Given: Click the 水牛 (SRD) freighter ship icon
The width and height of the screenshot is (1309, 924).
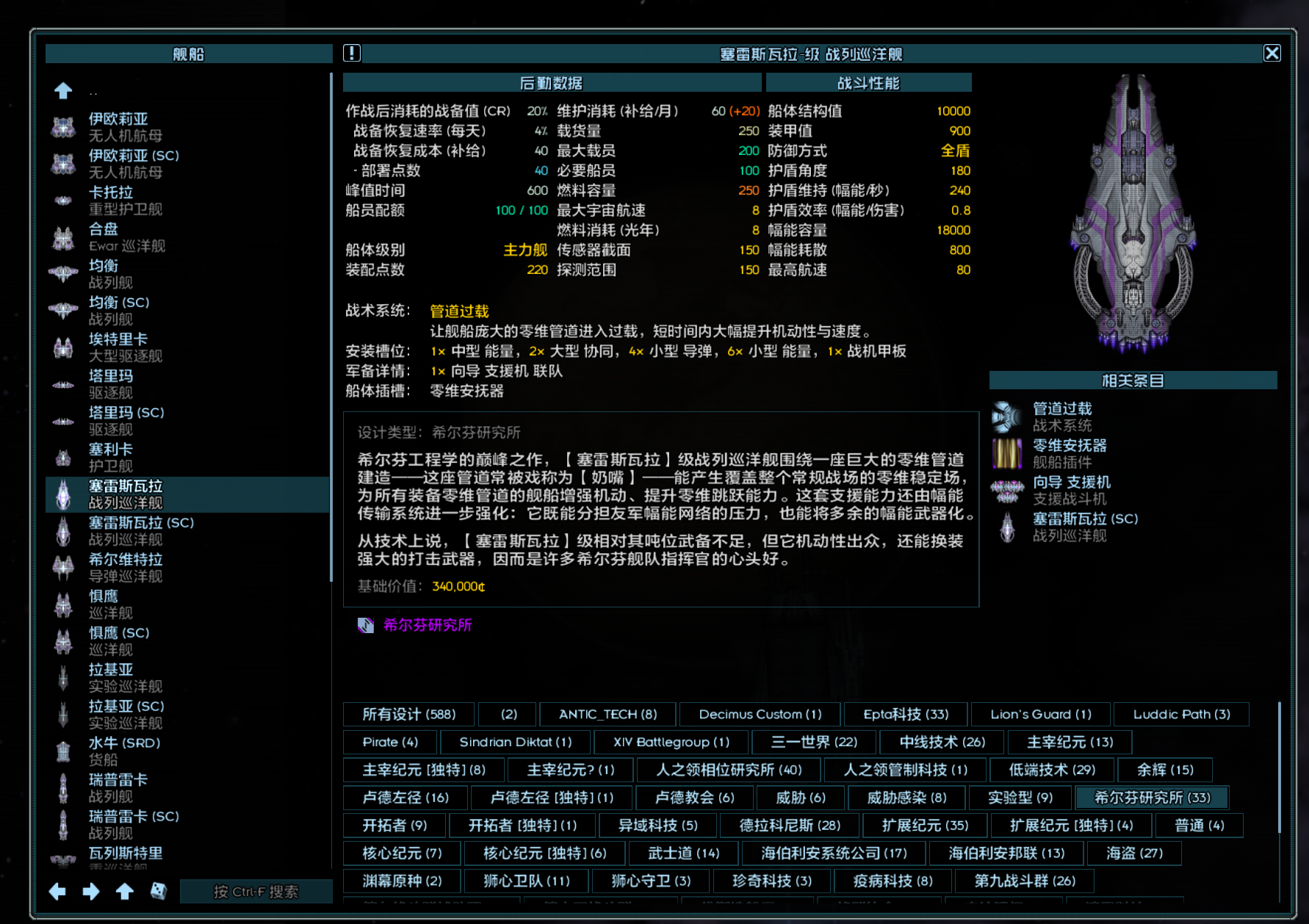Looking at the screenshot, I should pos(63,751).
